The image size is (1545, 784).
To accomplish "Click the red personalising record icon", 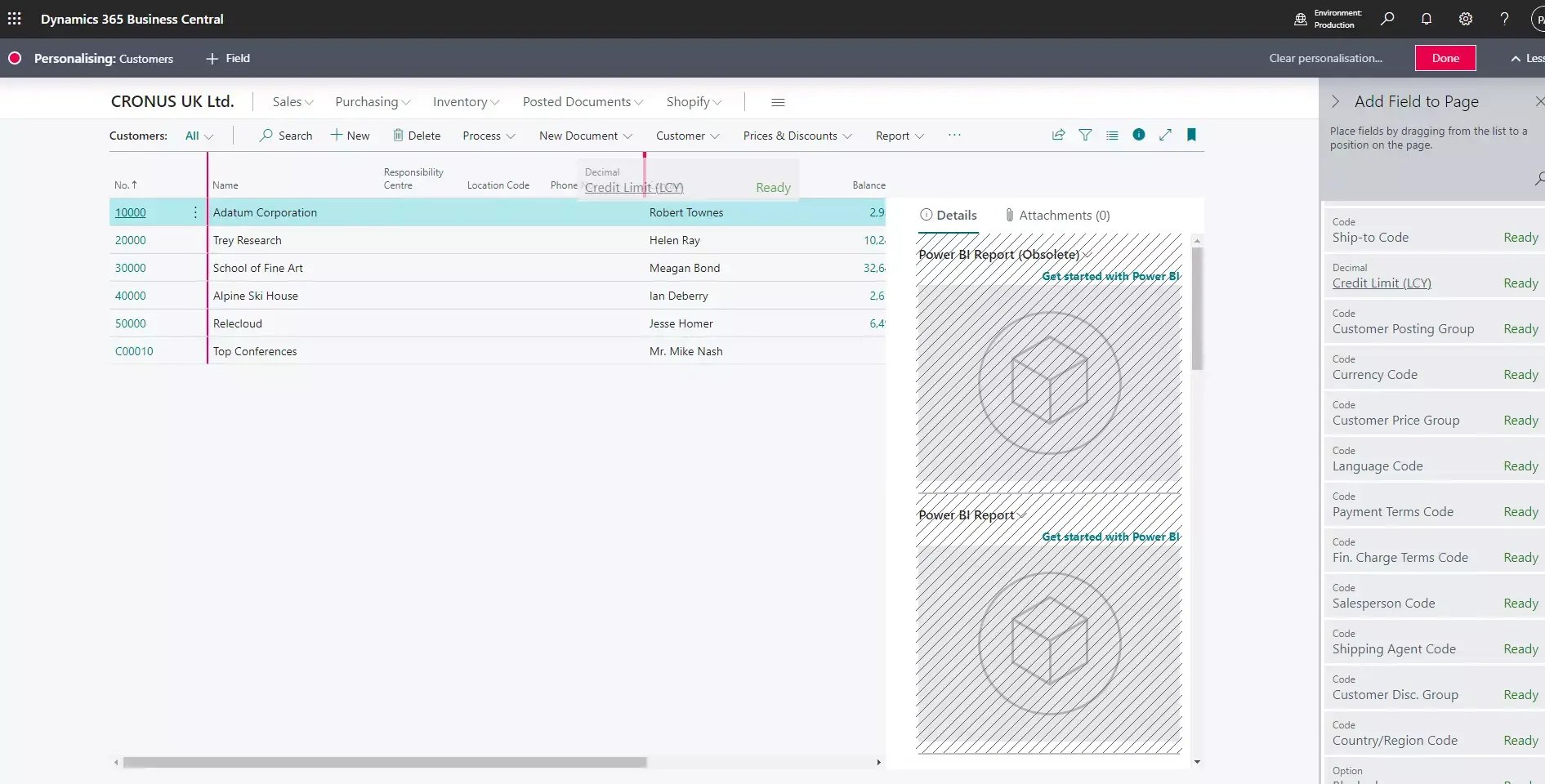I will (x=15, y=58).
